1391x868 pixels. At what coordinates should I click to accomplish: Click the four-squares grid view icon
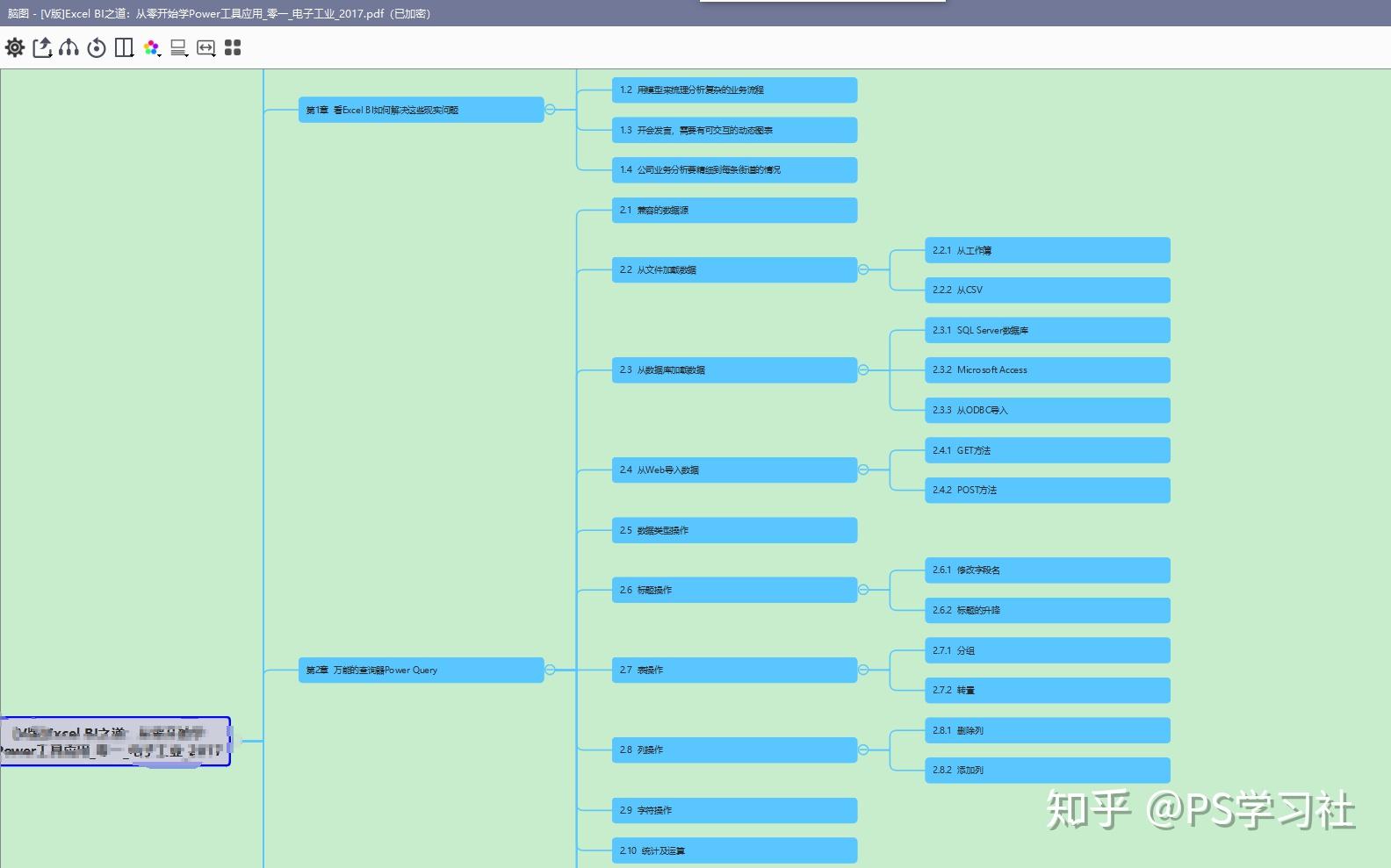(x=233, y=47)
